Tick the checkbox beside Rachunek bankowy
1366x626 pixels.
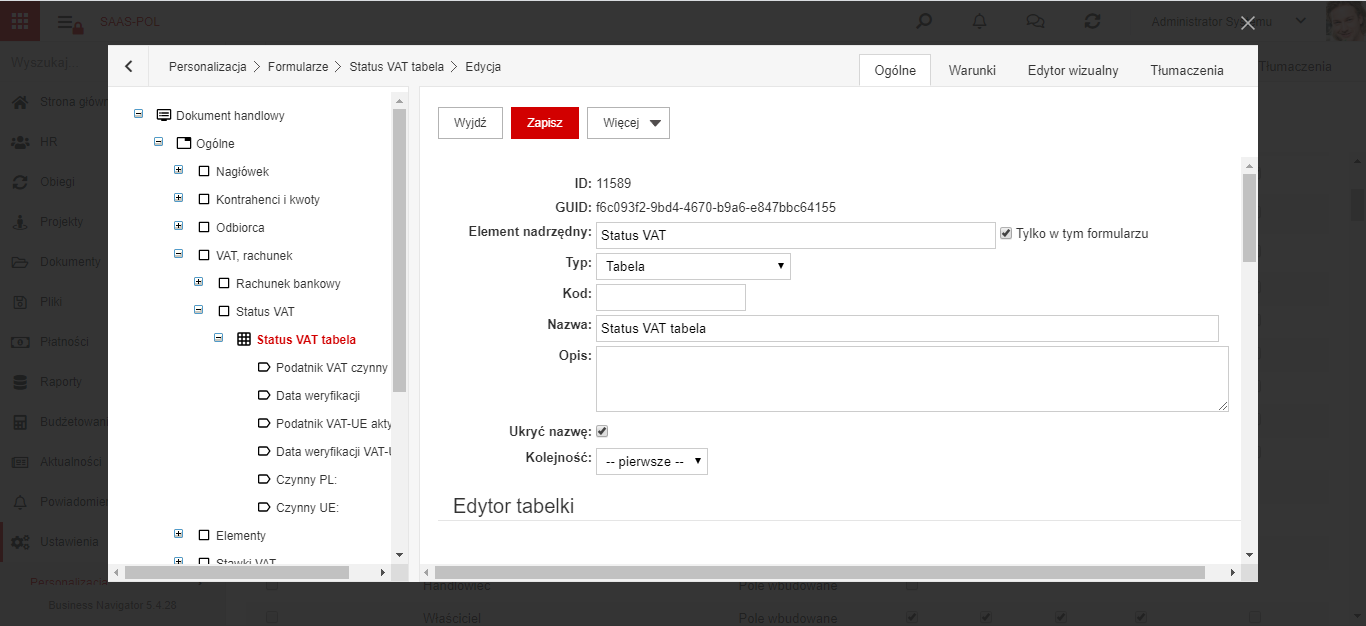click(x=224, y=284)
